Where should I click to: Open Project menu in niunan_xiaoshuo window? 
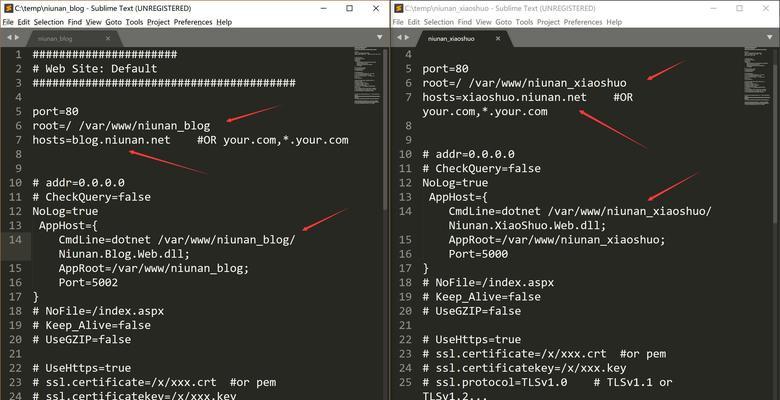(x=549, y=22)
